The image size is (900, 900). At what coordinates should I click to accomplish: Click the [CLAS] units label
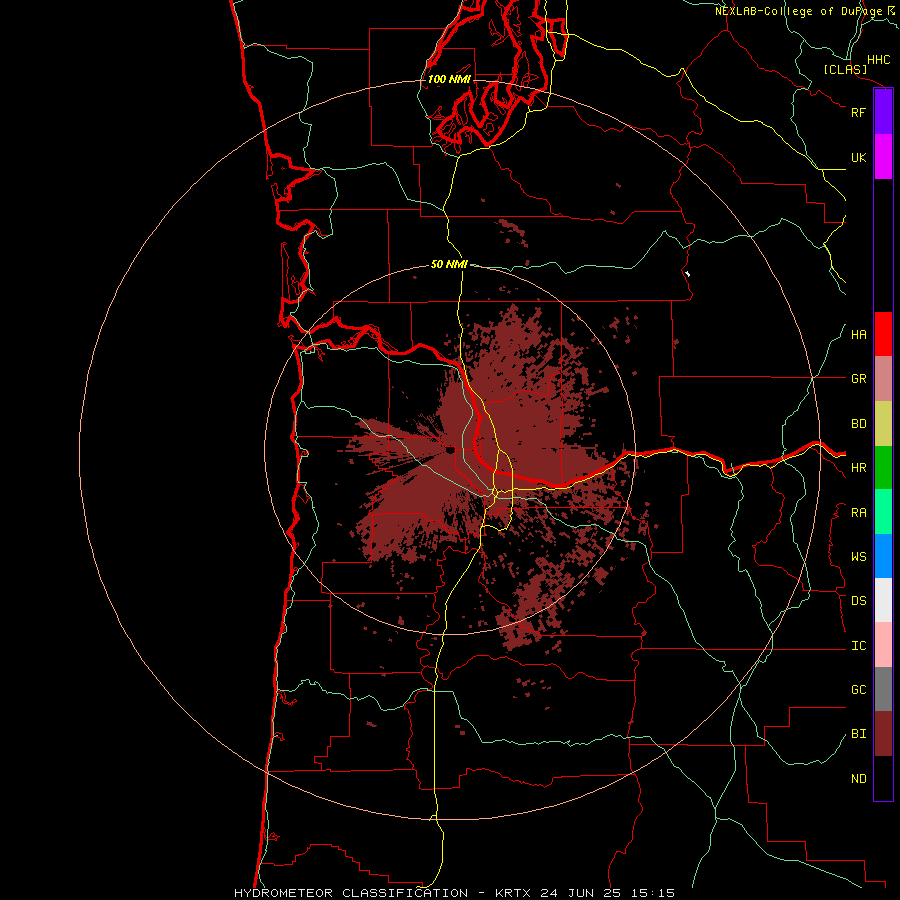pyautogui.click(x=845, y=69)
